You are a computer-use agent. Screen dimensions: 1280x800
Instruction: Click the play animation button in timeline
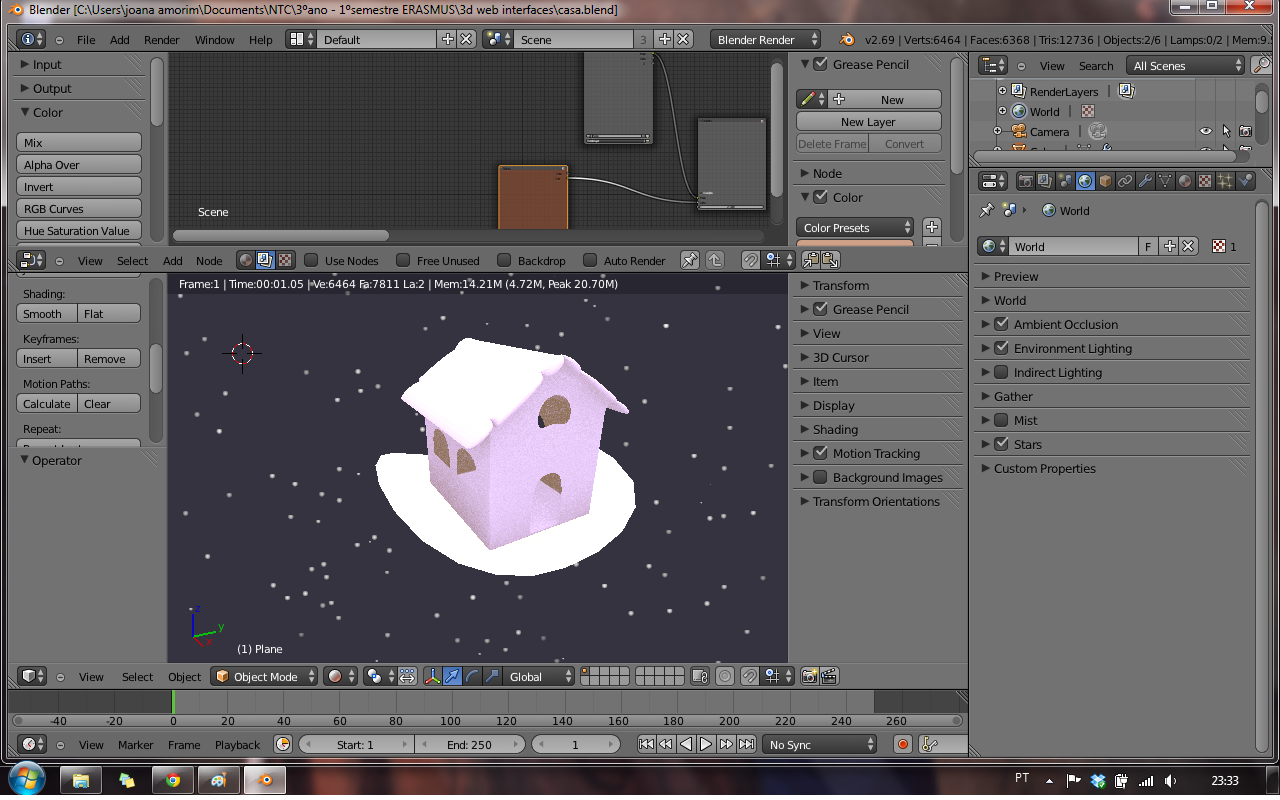706,744
